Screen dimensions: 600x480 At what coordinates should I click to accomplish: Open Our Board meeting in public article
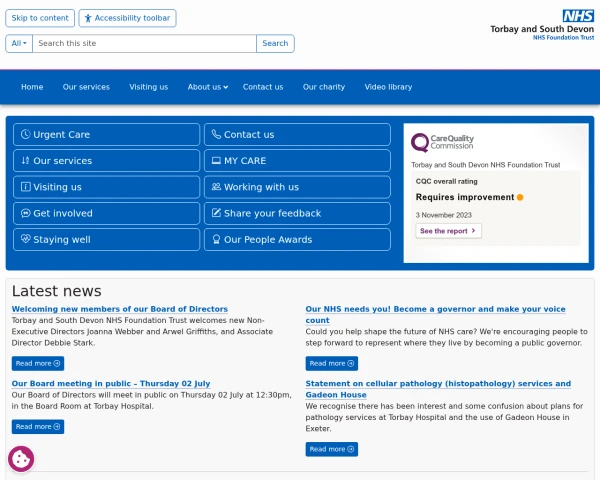tap(111, 383)
